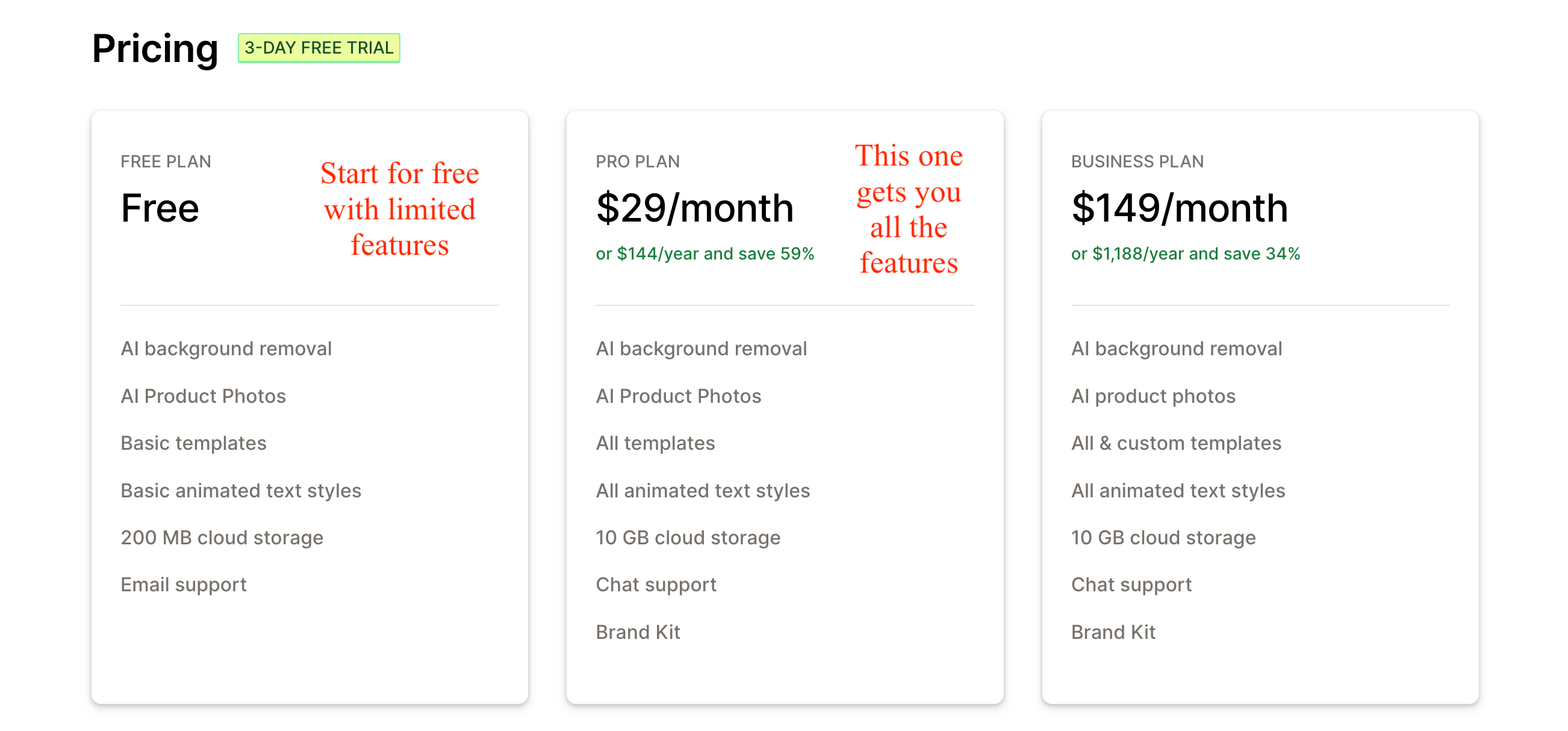Click All templates in Pro plan
This screenshot has height=731, width=1568.
click(x=655, y=443)
